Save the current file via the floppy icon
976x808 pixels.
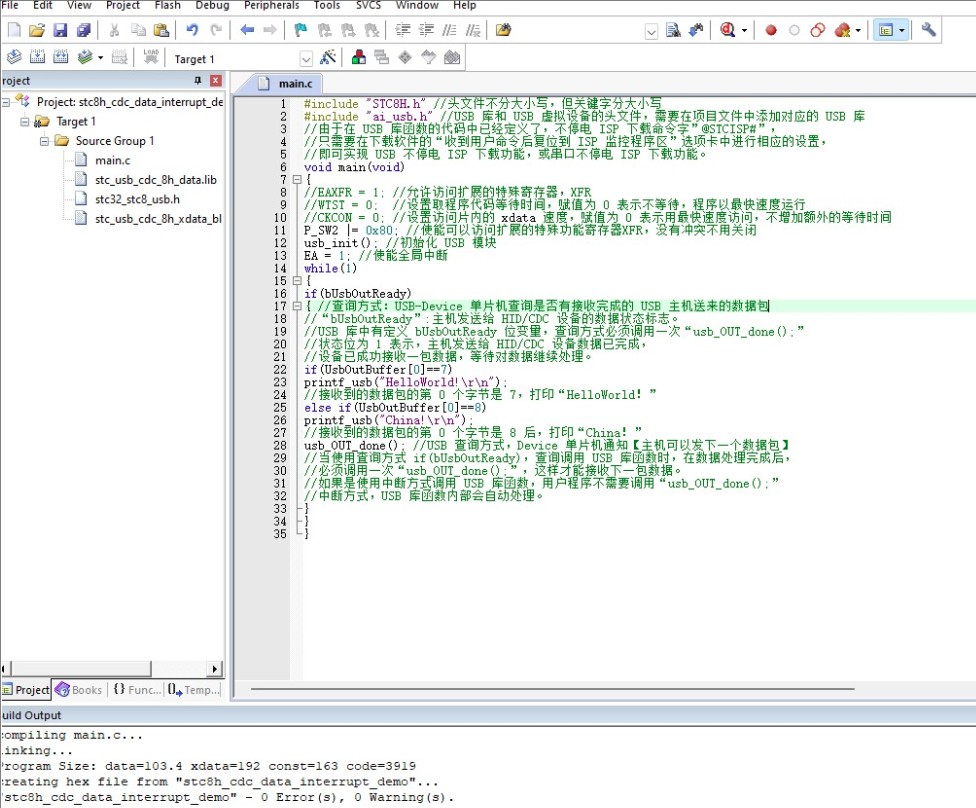pos(60,30)
